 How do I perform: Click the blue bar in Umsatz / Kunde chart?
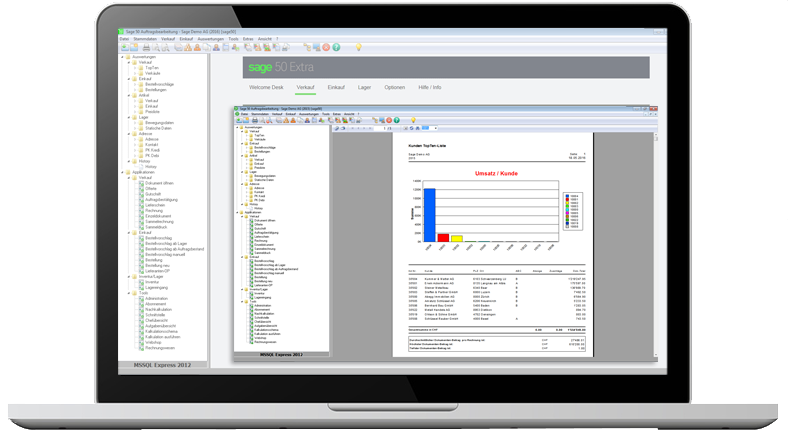430,215
